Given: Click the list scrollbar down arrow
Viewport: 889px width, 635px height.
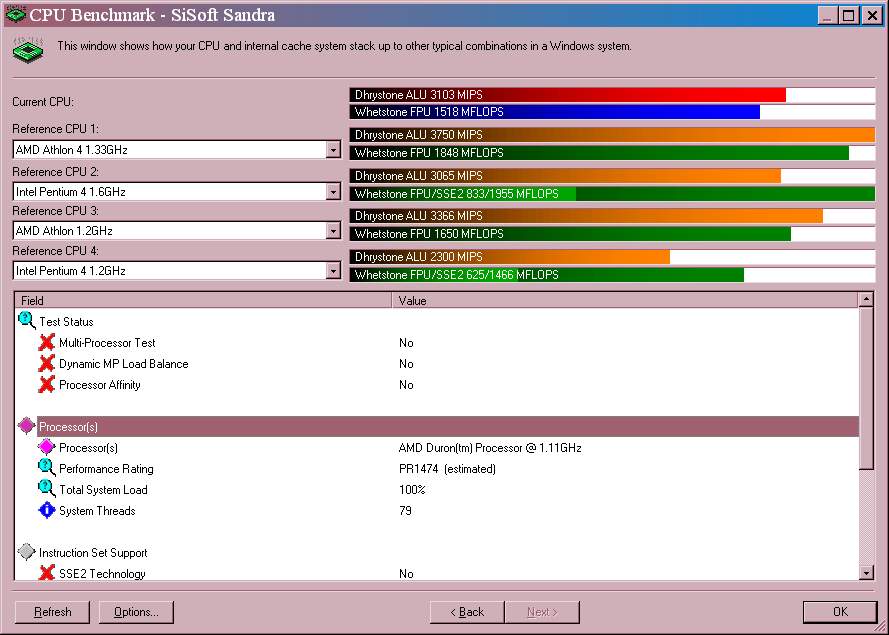Looking at the screenshot, I should click(x=866, y=573).
